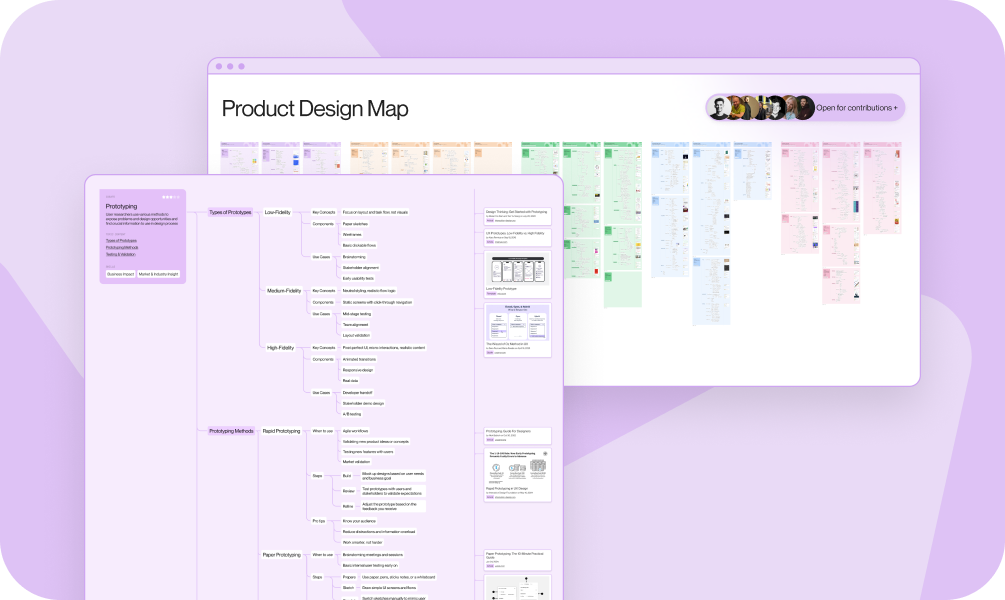The height and width of the screenshot is (600, 1005).
Task: Click Components under Low-Fidelity
Action: pyautogui.click(x=323, y=224)
